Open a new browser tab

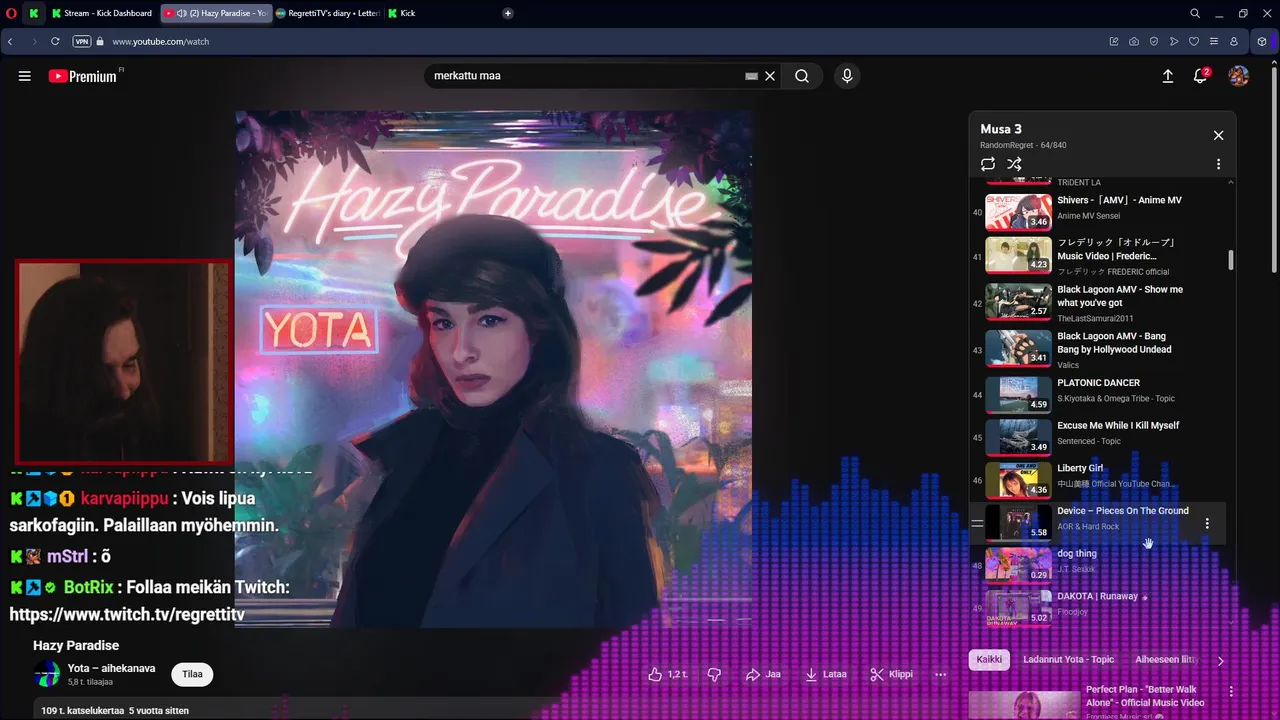(508, 13)
